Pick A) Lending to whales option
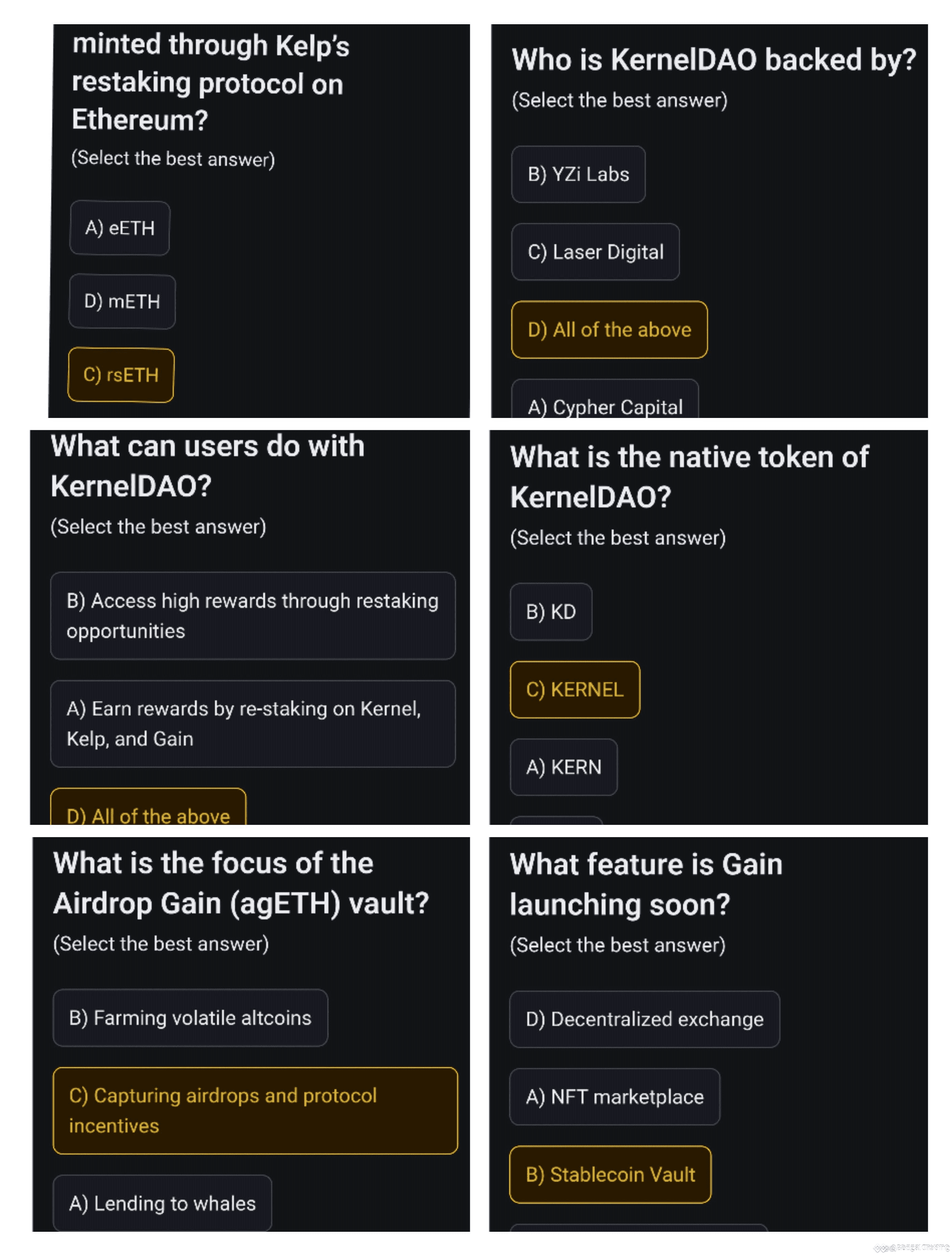Viewport: 952px width, 1256px height. pyautogui.click(x=162, y=1203)
